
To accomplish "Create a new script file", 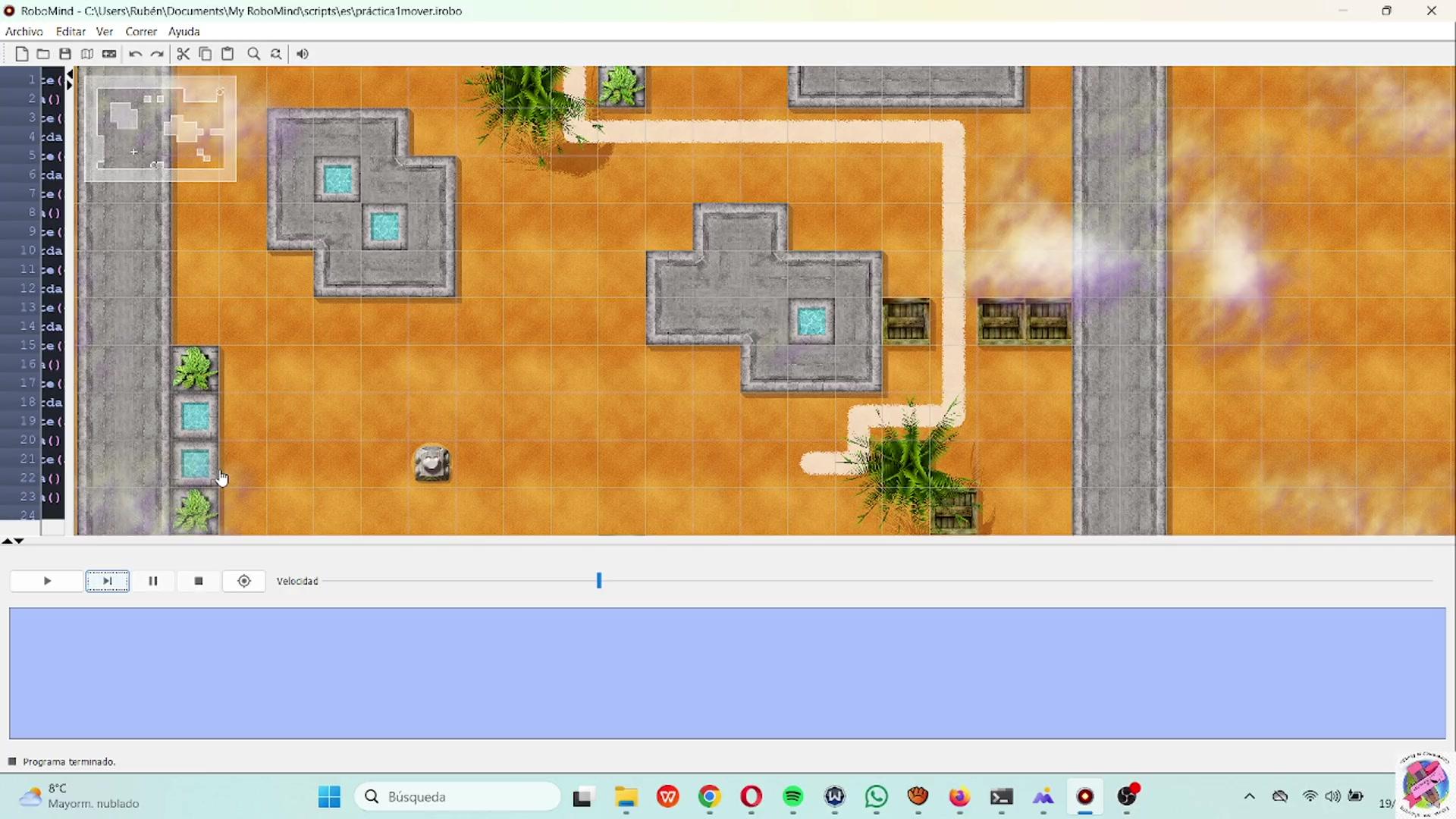I will pos(22,54).
